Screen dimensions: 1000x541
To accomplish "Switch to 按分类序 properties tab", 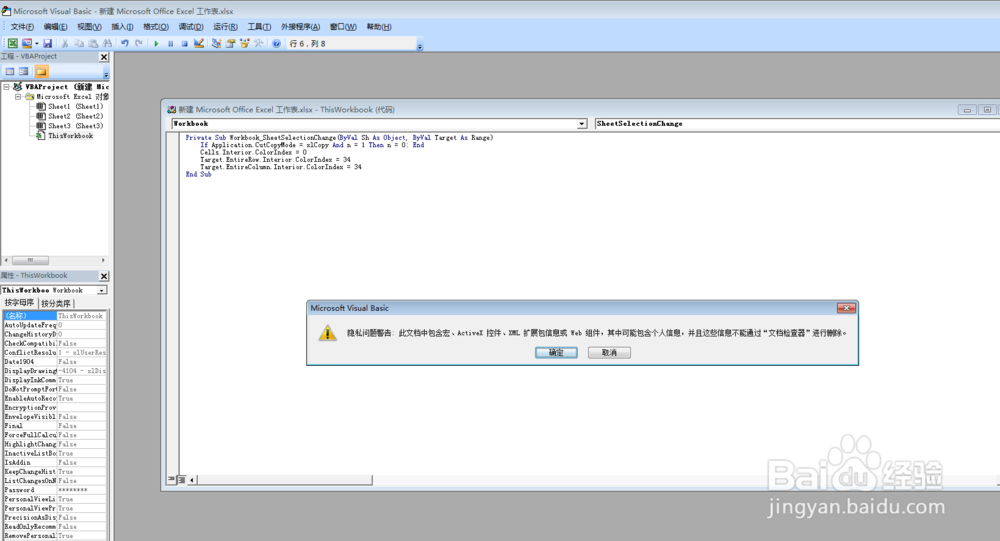I will [x=56, y=304].
